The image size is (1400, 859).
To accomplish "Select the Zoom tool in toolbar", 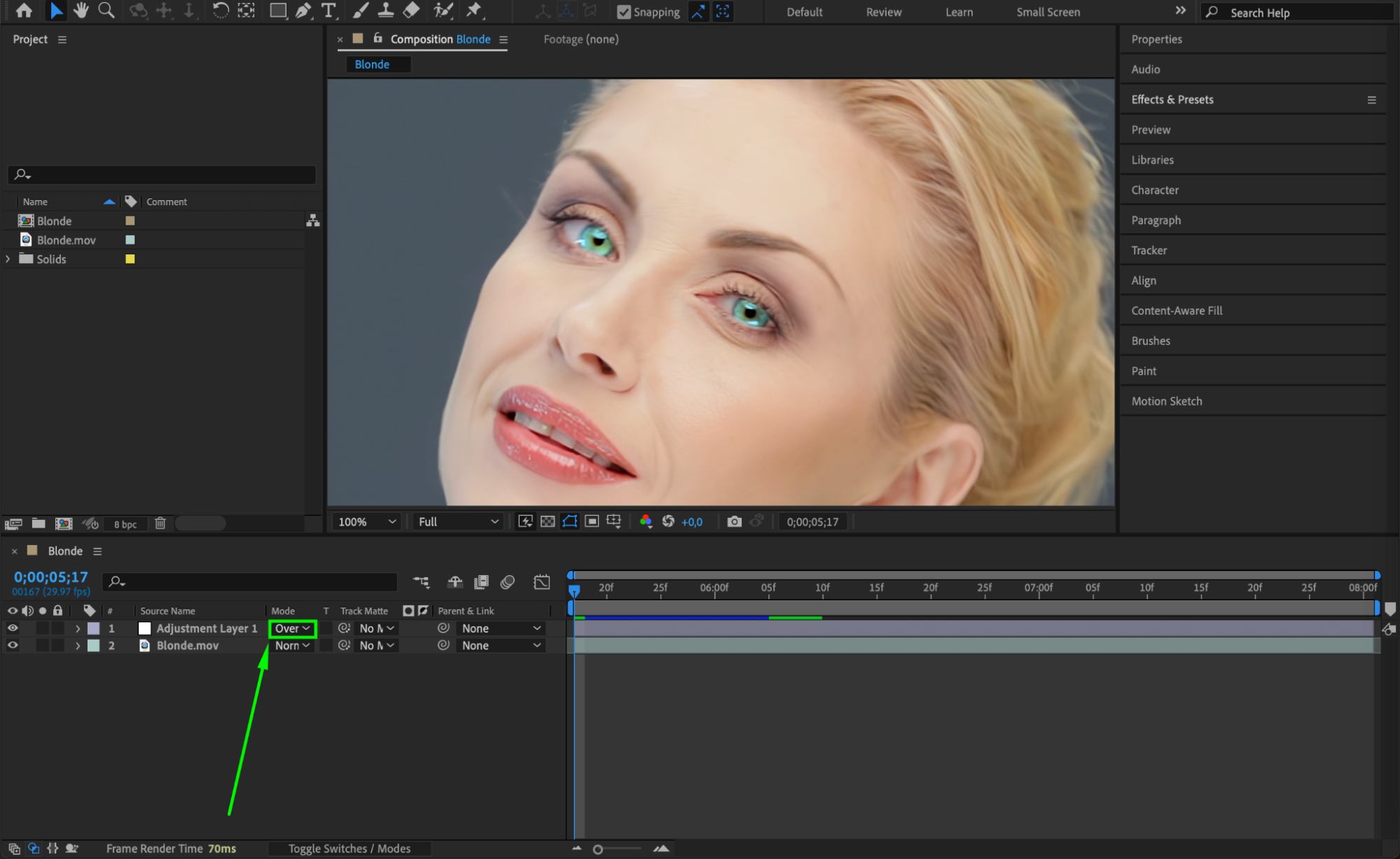I will [106, 11].
